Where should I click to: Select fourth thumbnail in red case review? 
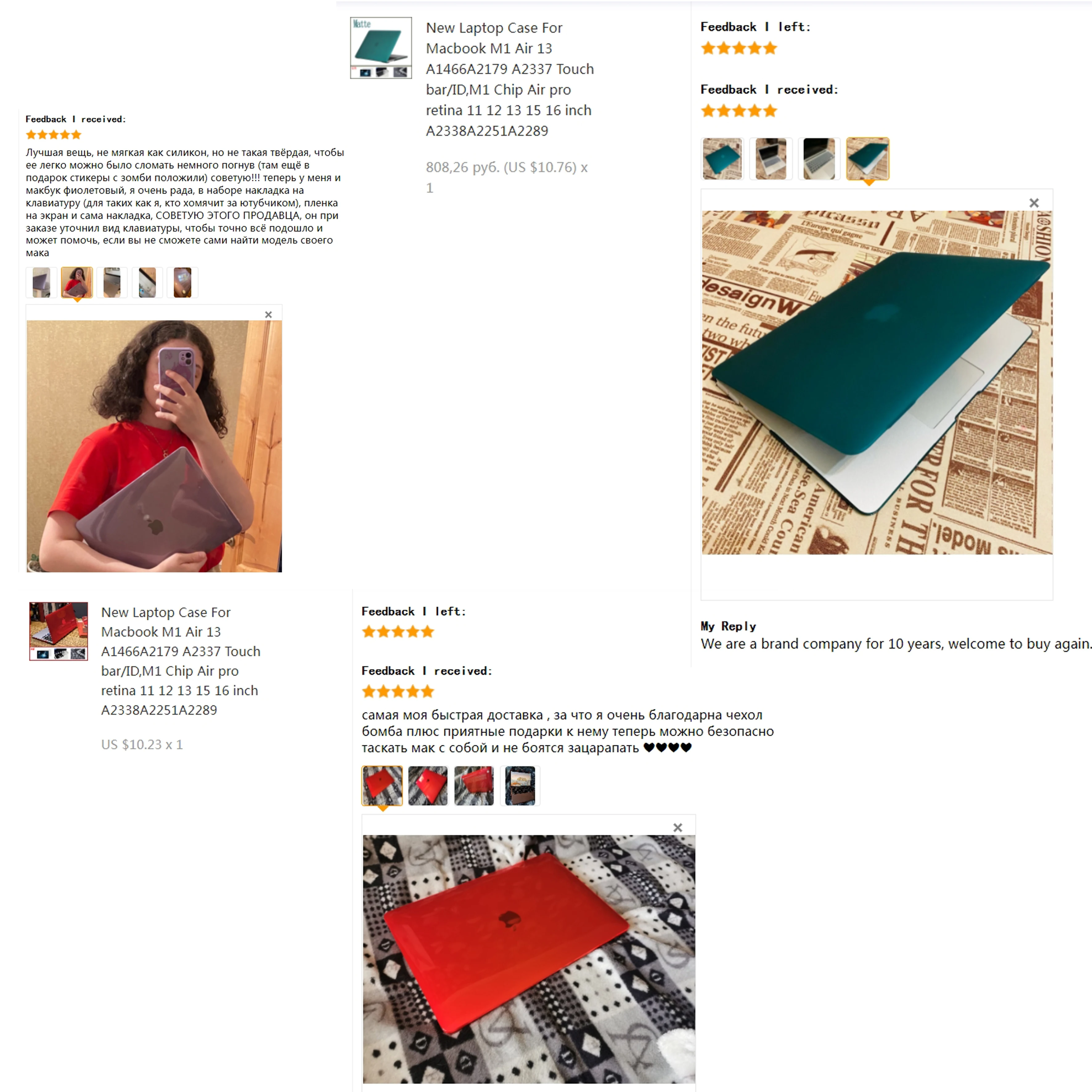coord(520,786)
